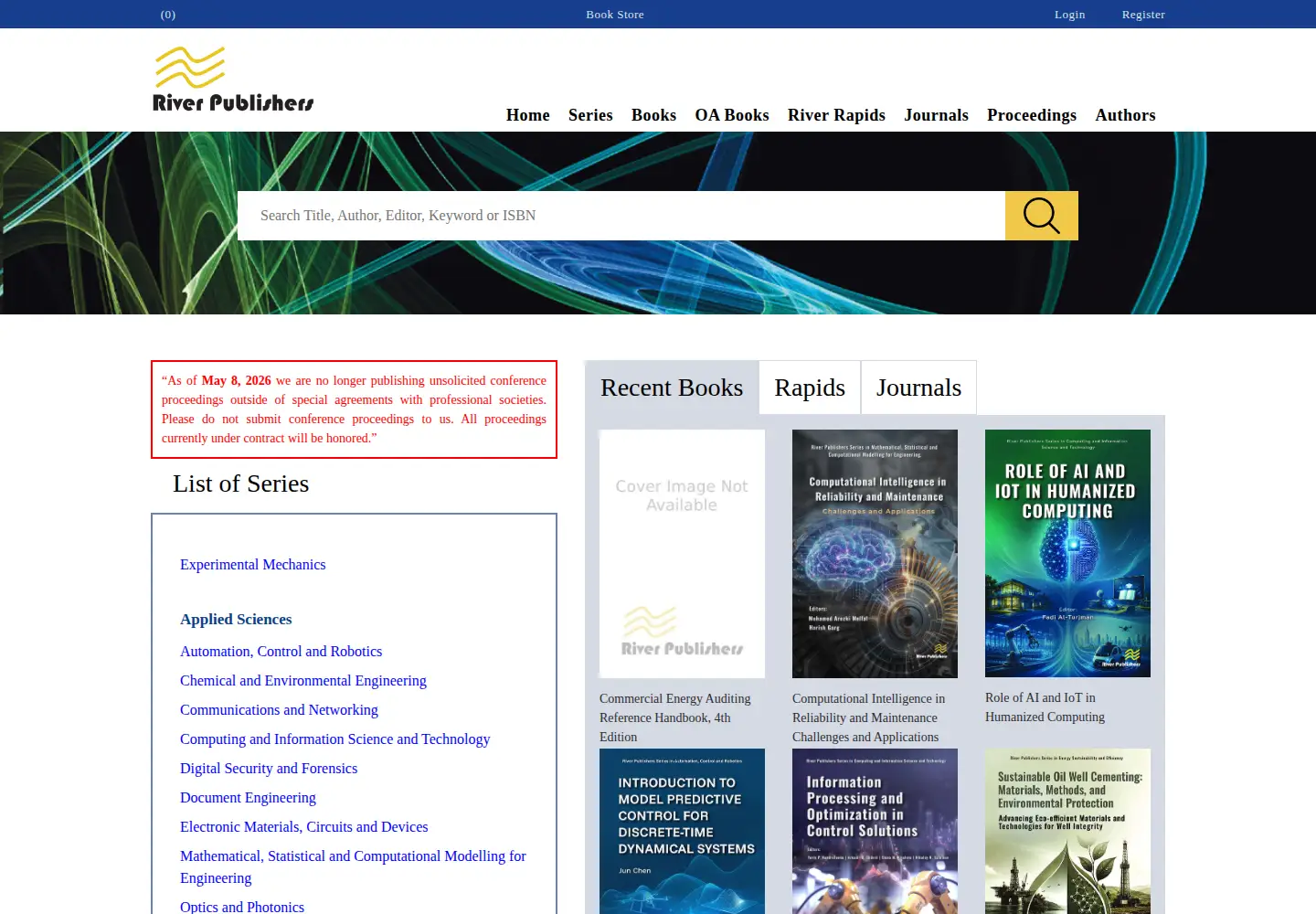This screenshot has width=1316, height=914.
Task: Open River Rapids navigation item
Action: pos(836,115)
